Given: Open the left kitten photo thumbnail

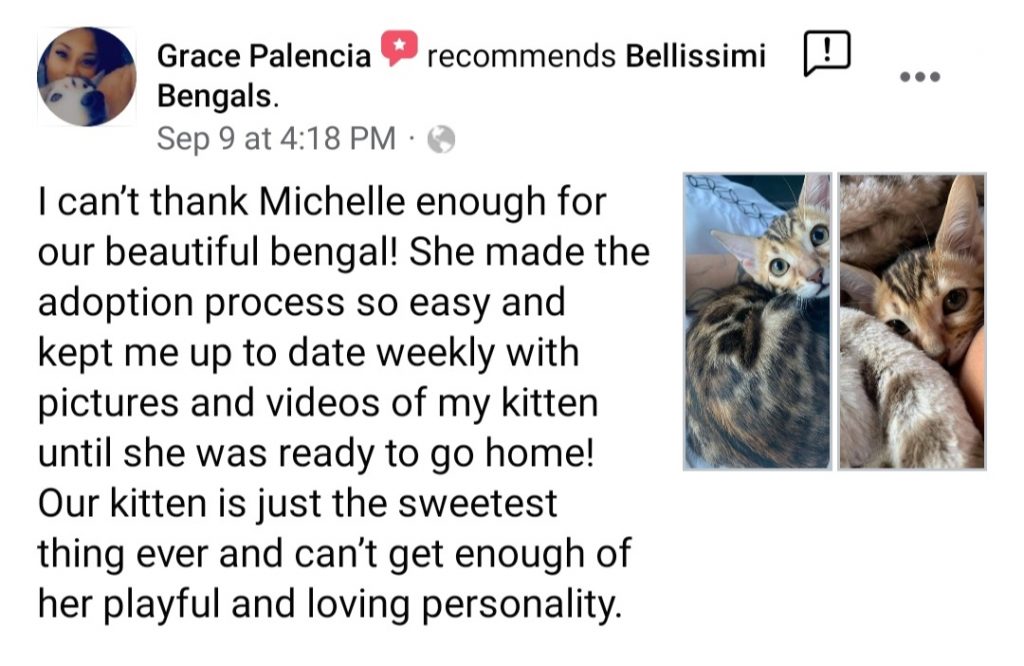Looking at the screenshot, I should (x=757, y=321).
